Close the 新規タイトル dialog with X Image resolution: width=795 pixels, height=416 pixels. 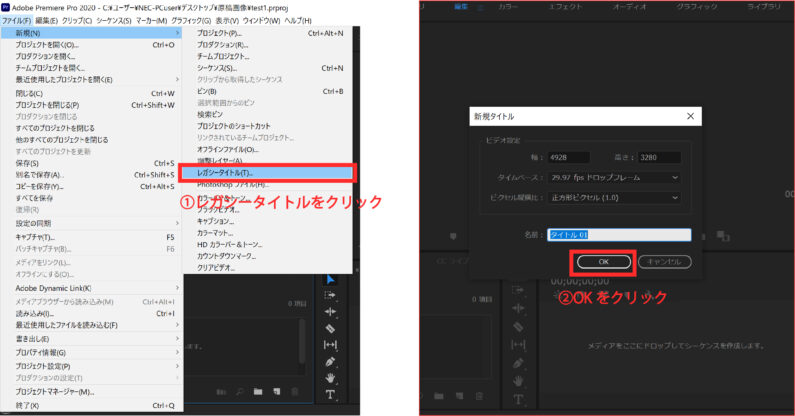[x=692, y=117]
